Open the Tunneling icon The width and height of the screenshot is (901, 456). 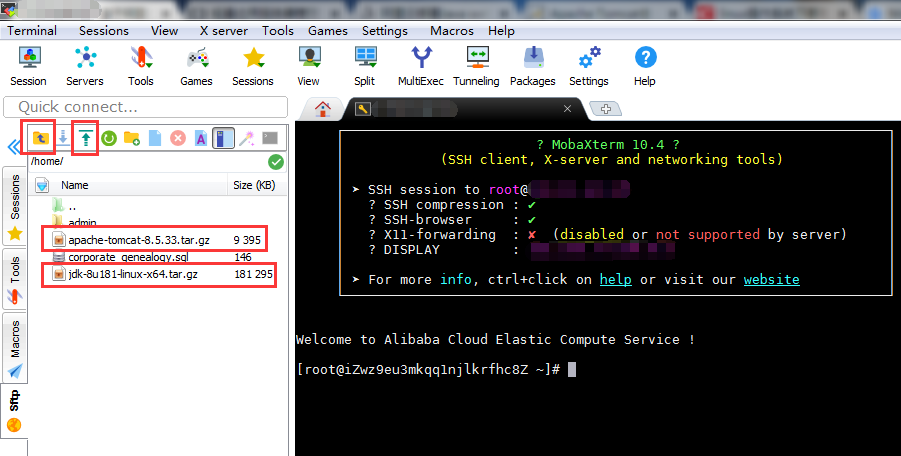click(476, 67)
